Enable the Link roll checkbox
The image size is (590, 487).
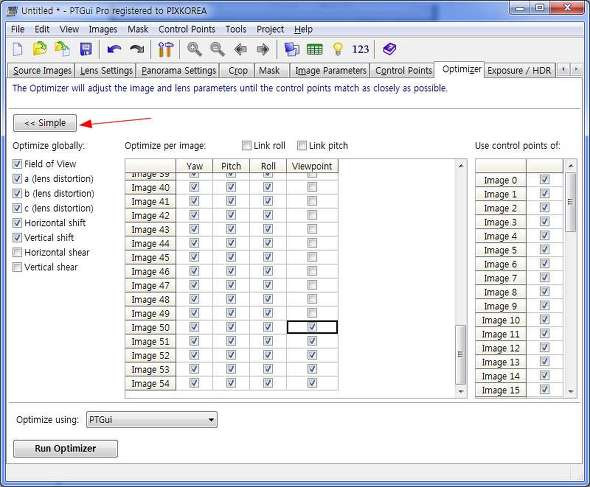247,146
